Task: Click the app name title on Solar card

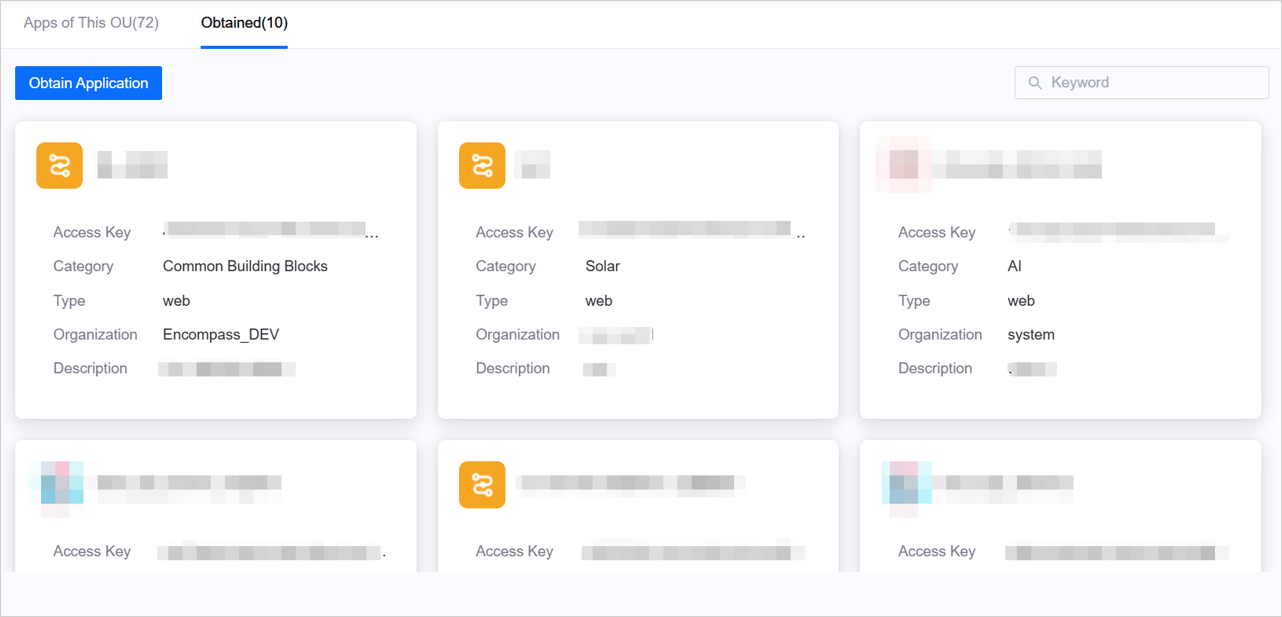Action: coord(533,165)
